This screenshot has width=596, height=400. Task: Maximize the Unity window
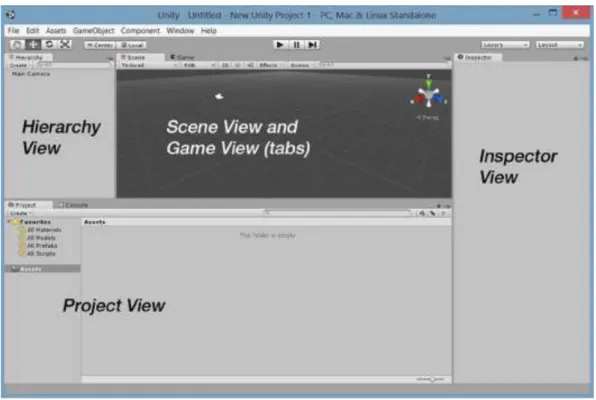(x=553, y=13)
